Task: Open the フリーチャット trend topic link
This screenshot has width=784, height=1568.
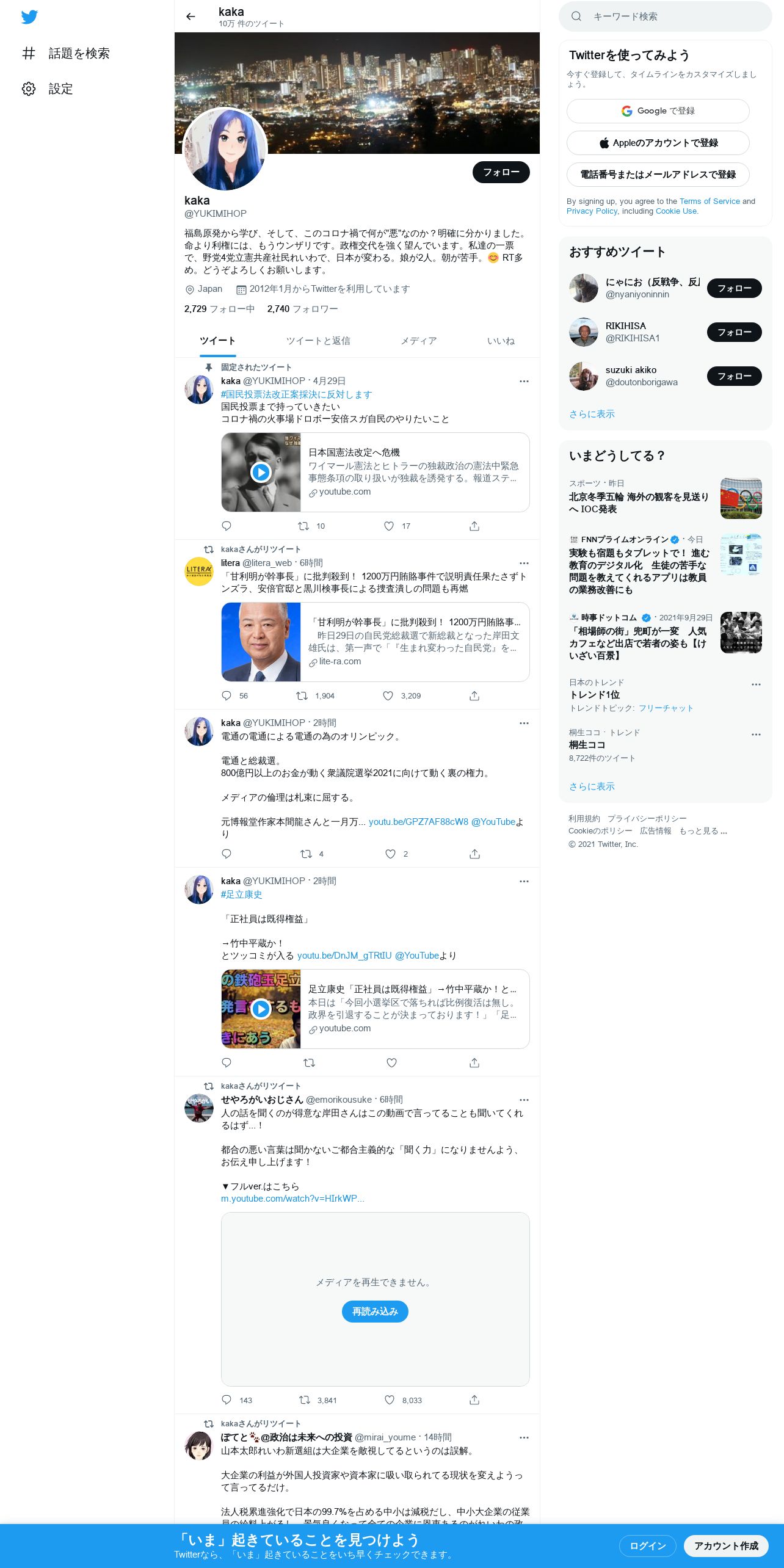Action: (666, 708)
